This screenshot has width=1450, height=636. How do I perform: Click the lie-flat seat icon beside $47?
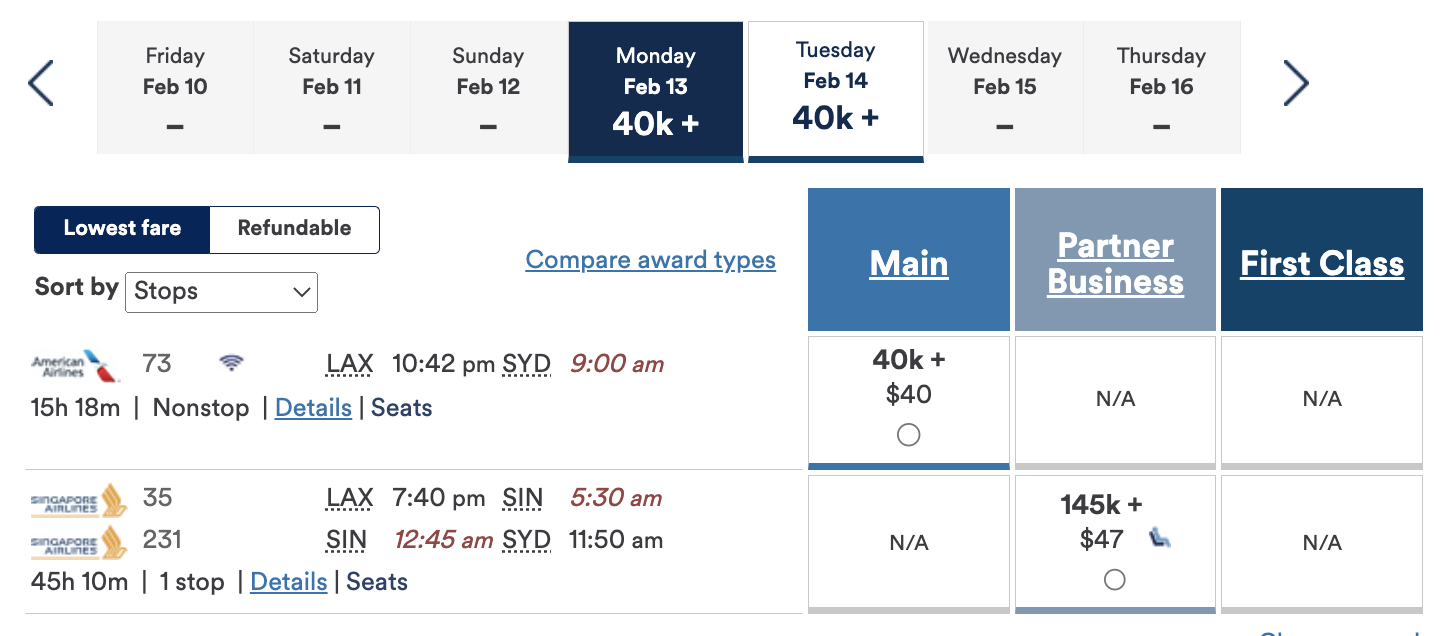(1160, 539)
